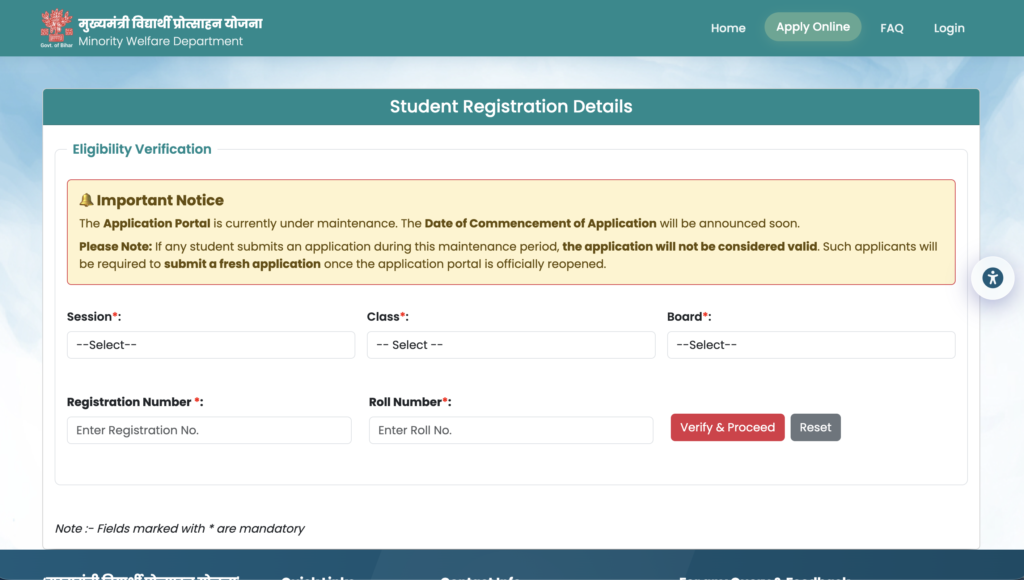
Task: Expand the Board dropdown
Action: [x=811, y=345]
